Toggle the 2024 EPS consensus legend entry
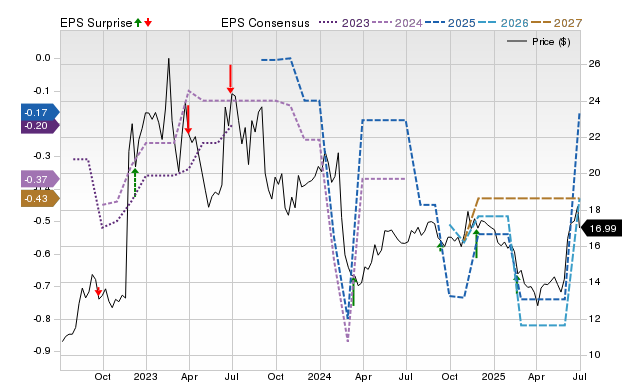This screenshot has height=382, width=640. pyautogui.click(x=397, y=23)
